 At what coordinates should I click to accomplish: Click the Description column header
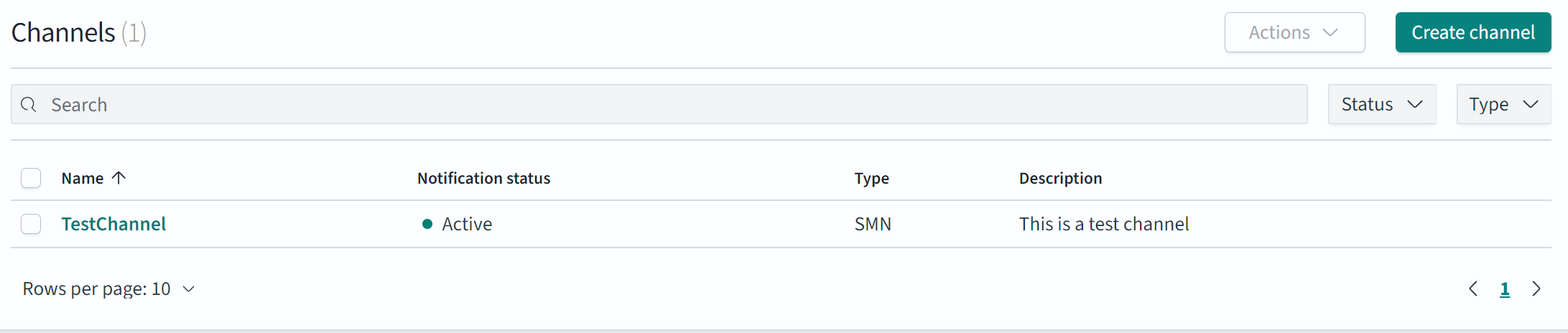(1060, 178)
